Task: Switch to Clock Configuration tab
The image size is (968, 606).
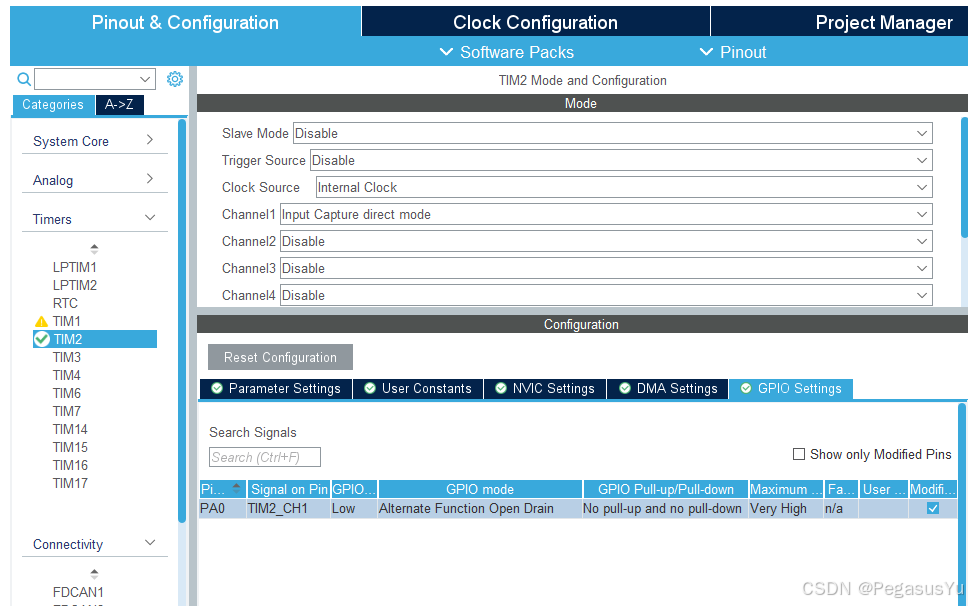Action: point(535,22)
